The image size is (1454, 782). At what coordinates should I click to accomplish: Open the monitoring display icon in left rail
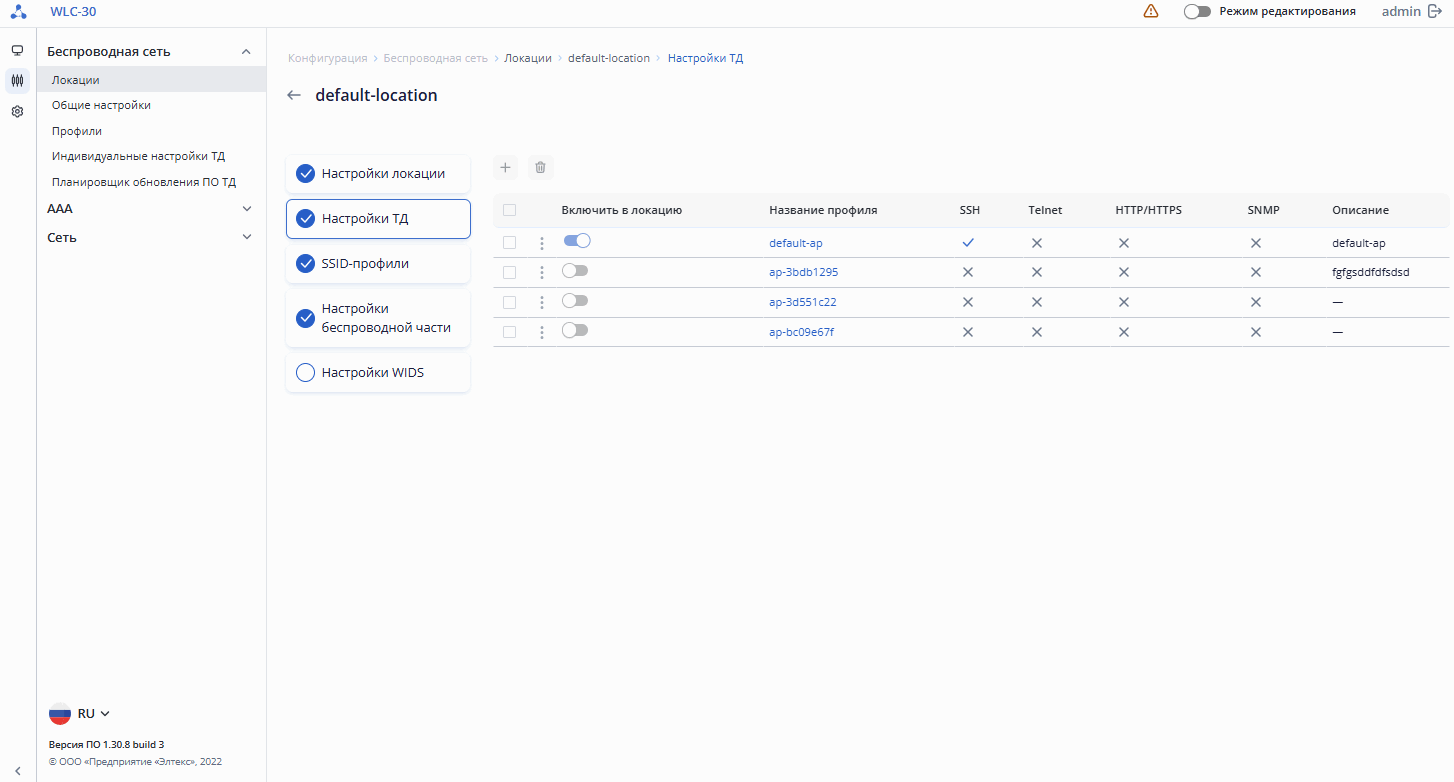[x=17, y=50]
